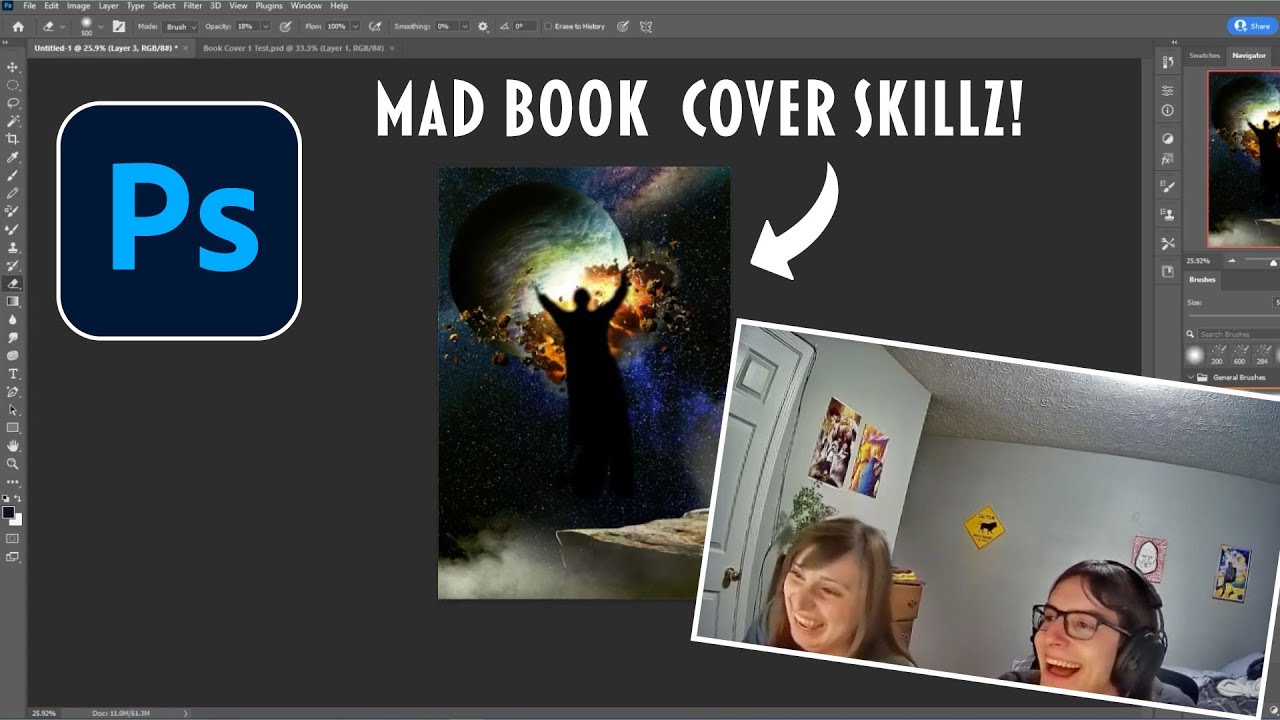Select the Move tool

coord(13,67)
